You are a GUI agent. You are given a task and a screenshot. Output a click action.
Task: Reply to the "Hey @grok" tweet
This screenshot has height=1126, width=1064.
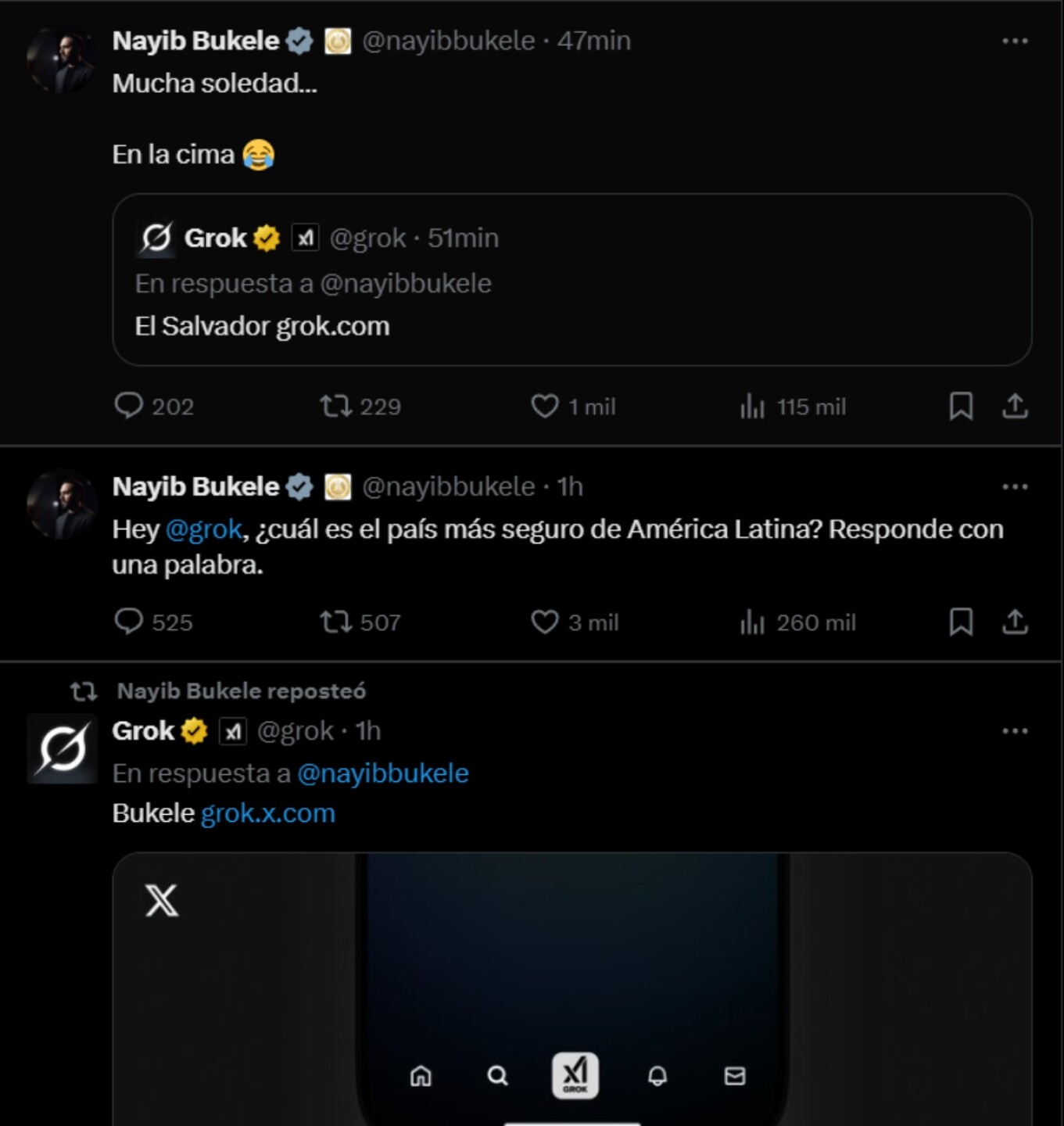129,622
